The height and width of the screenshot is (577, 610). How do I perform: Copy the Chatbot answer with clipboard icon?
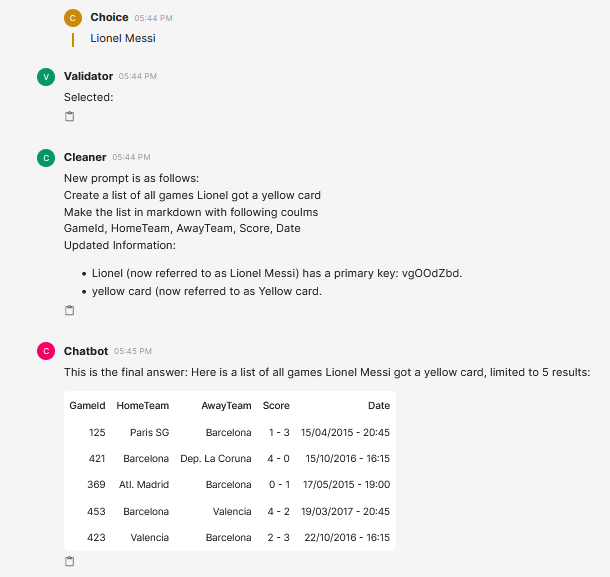[69, 561]
